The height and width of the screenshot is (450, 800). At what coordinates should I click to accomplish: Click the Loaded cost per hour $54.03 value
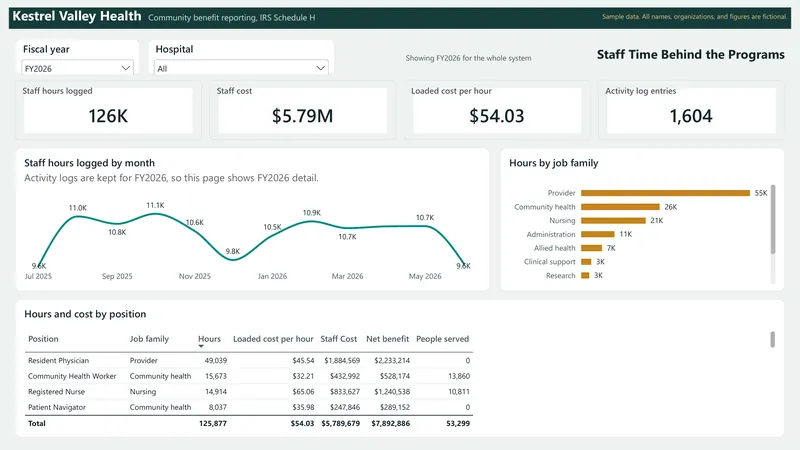coord(496,116)
